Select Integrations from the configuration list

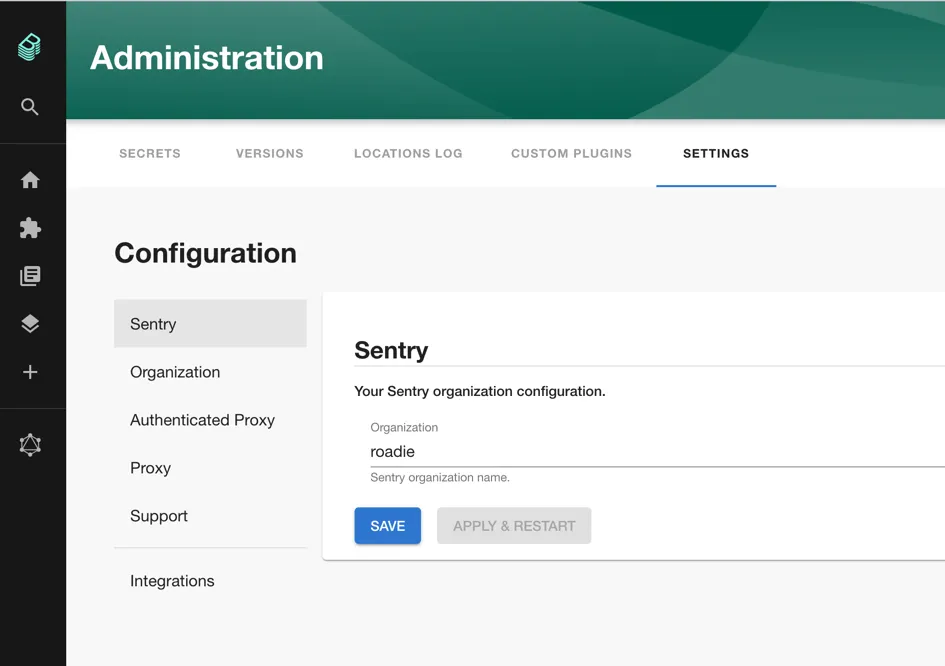172,580
